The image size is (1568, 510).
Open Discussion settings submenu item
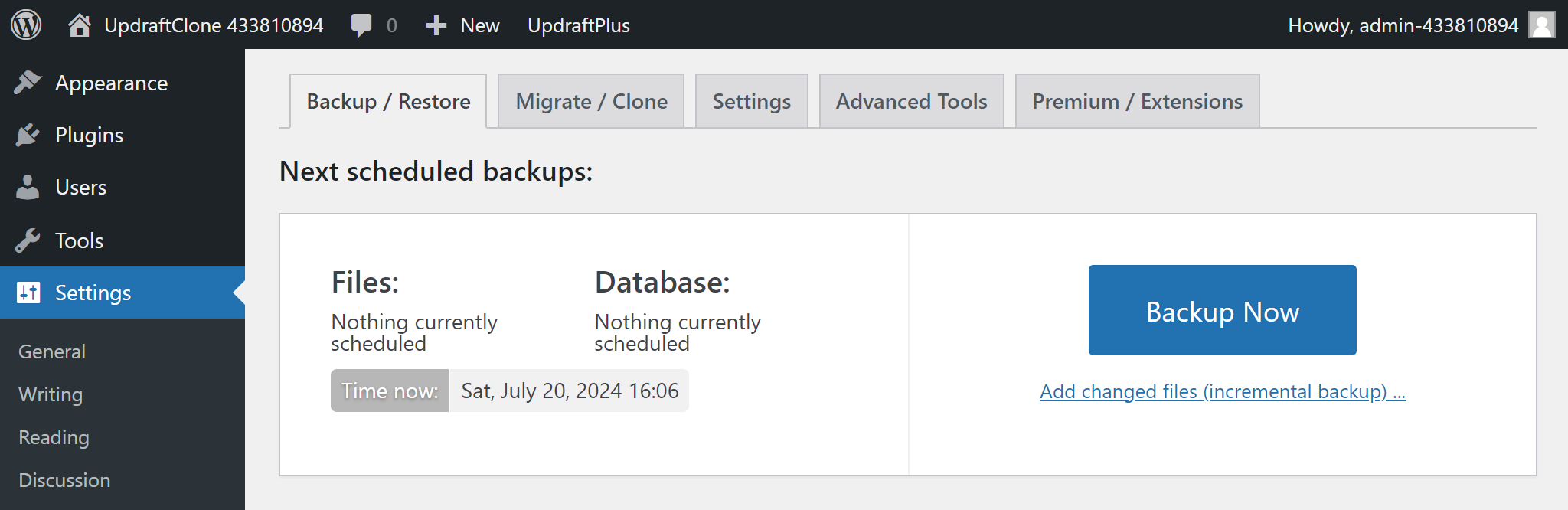(64, 480)
